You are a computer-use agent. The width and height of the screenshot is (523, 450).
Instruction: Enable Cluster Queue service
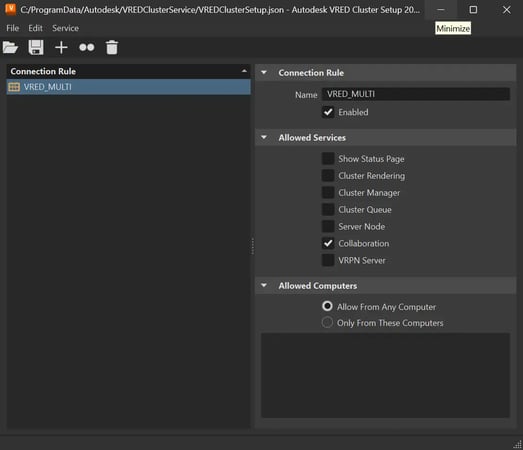click(x=328, y=209)
